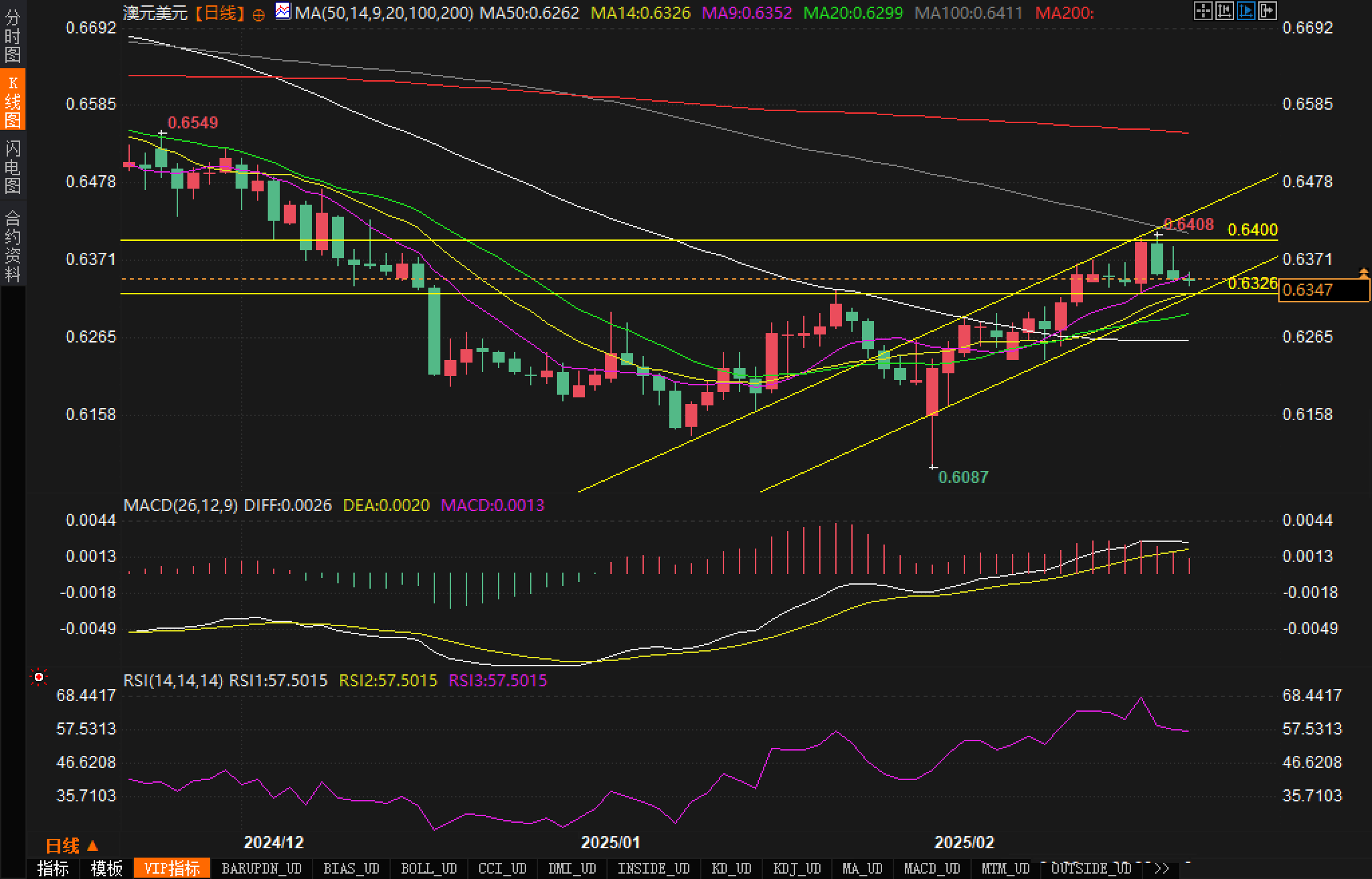Select the K线图 sidebar tab
The image size is (1372, 879).
point(13,100)
